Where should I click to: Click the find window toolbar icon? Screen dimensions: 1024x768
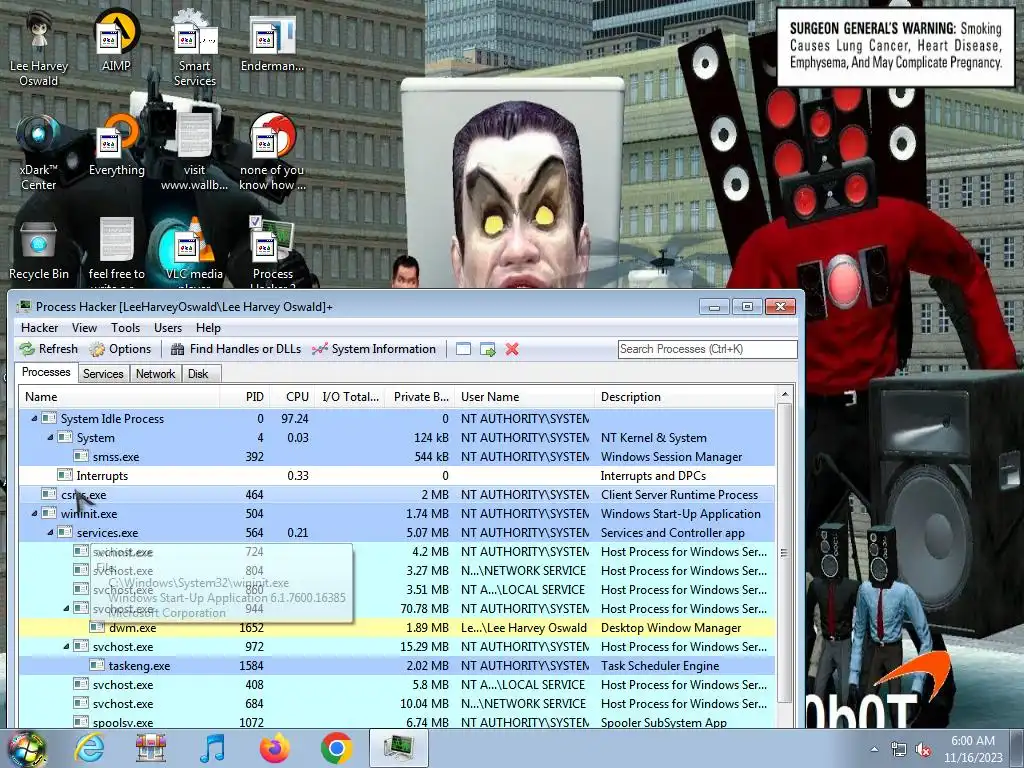[x=463, y=349]
